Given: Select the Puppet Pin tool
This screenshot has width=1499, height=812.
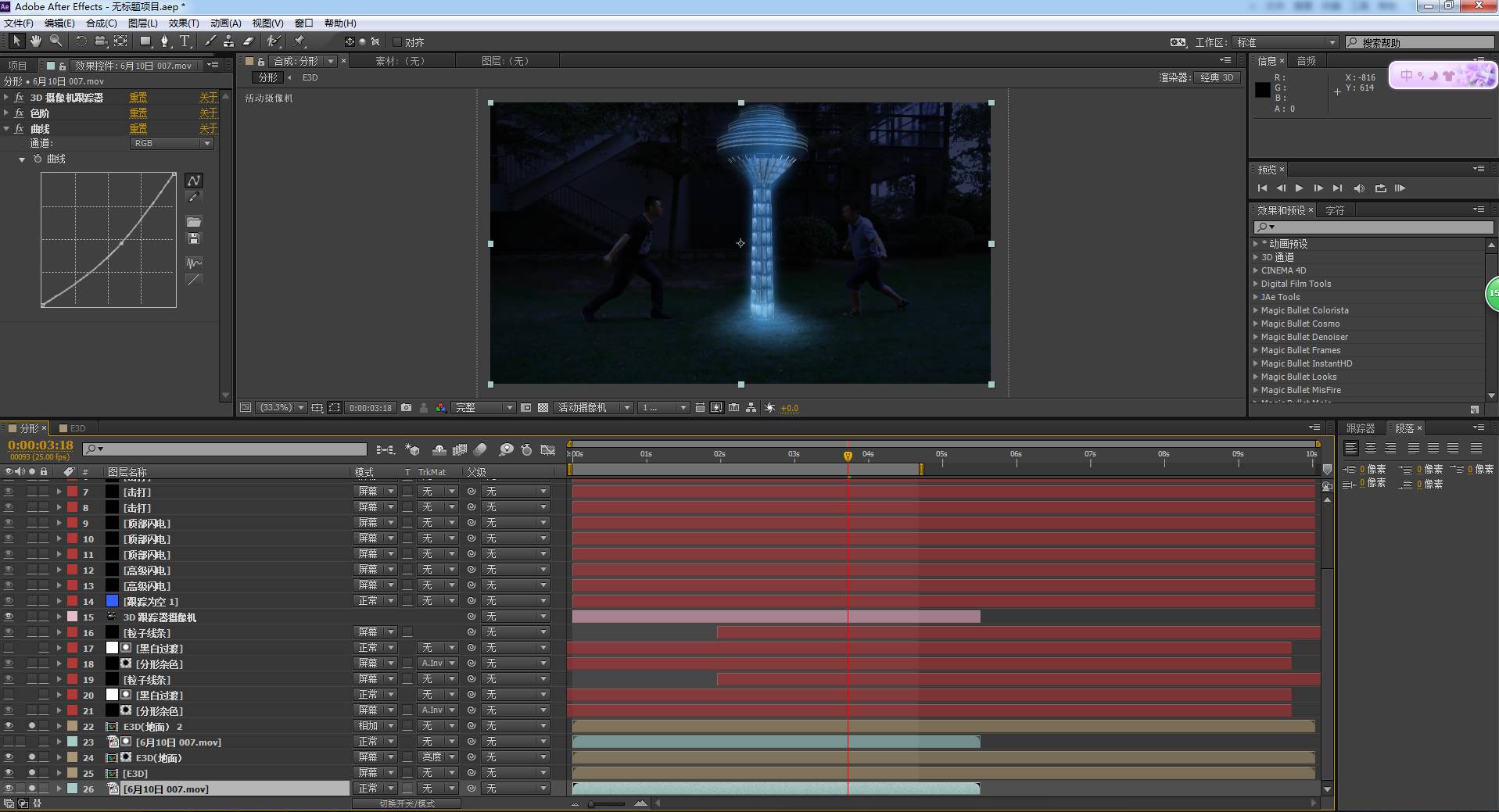Looking at the screenshot, I should click(x=299, y=41).
